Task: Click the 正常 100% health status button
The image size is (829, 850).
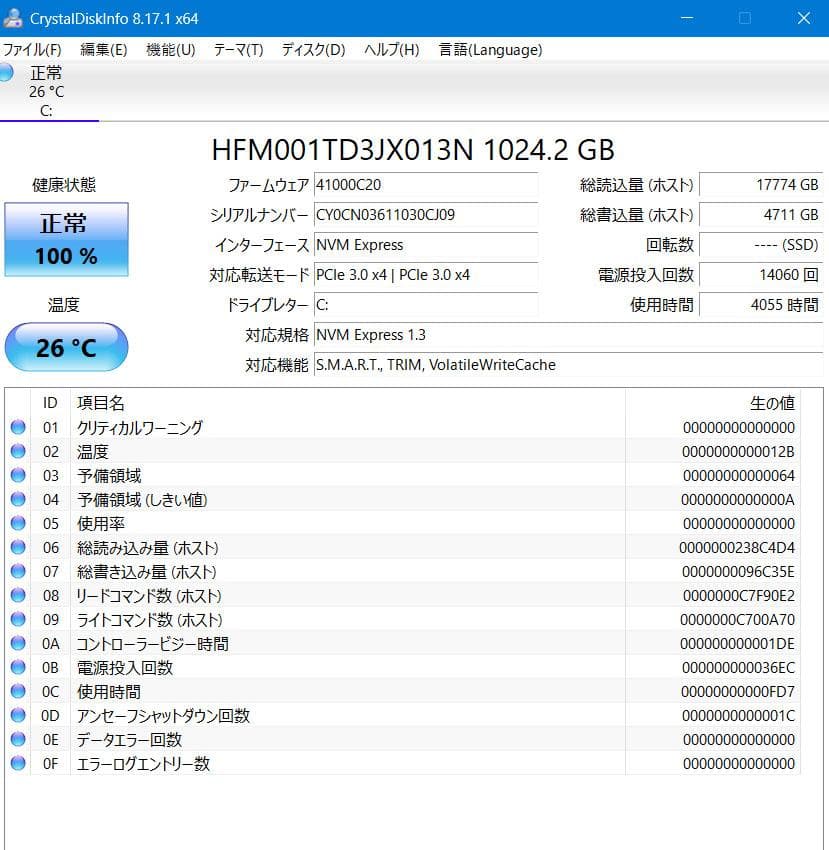Action: [x=66, y=240]
